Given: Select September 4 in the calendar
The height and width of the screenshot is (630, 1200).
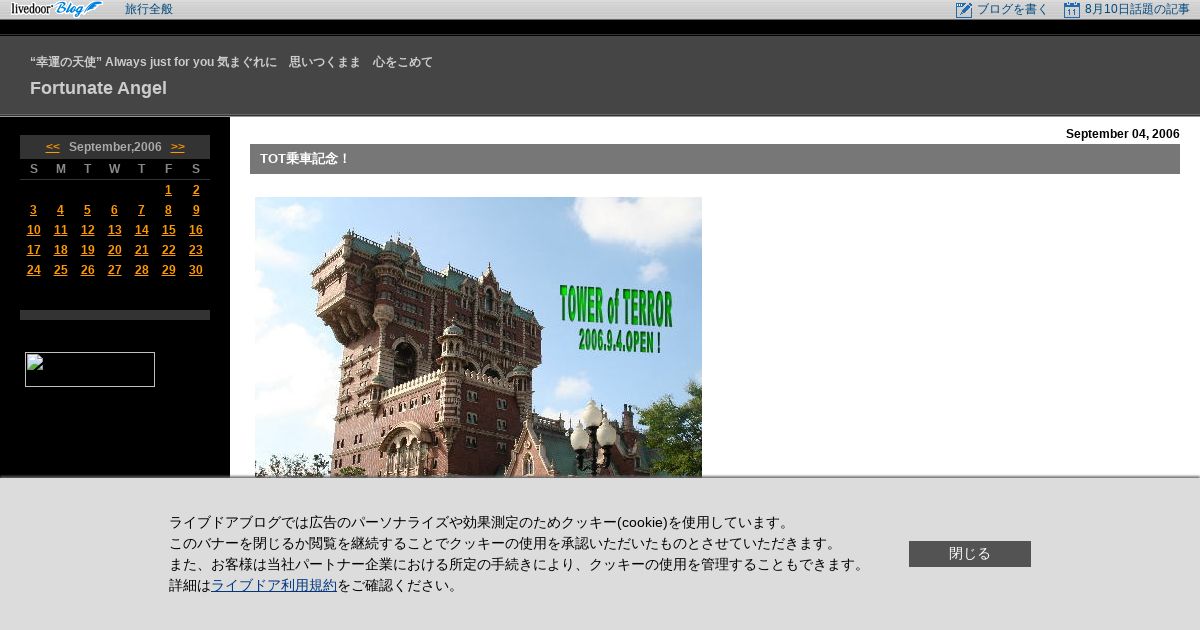Looking at the screenshot, I should (60, 210).
